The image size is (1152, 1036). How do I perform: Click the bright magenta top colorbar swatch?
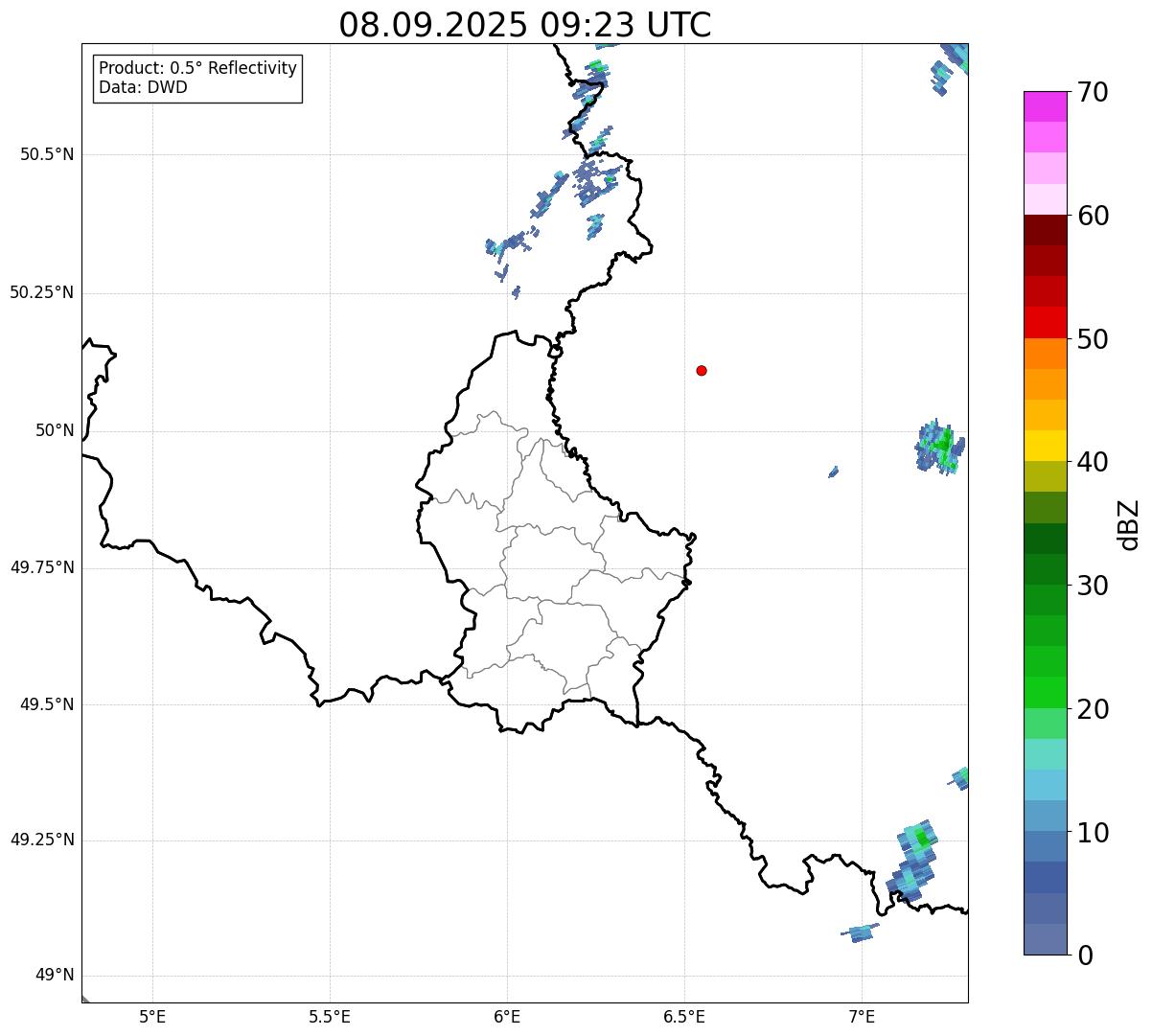1045,106
